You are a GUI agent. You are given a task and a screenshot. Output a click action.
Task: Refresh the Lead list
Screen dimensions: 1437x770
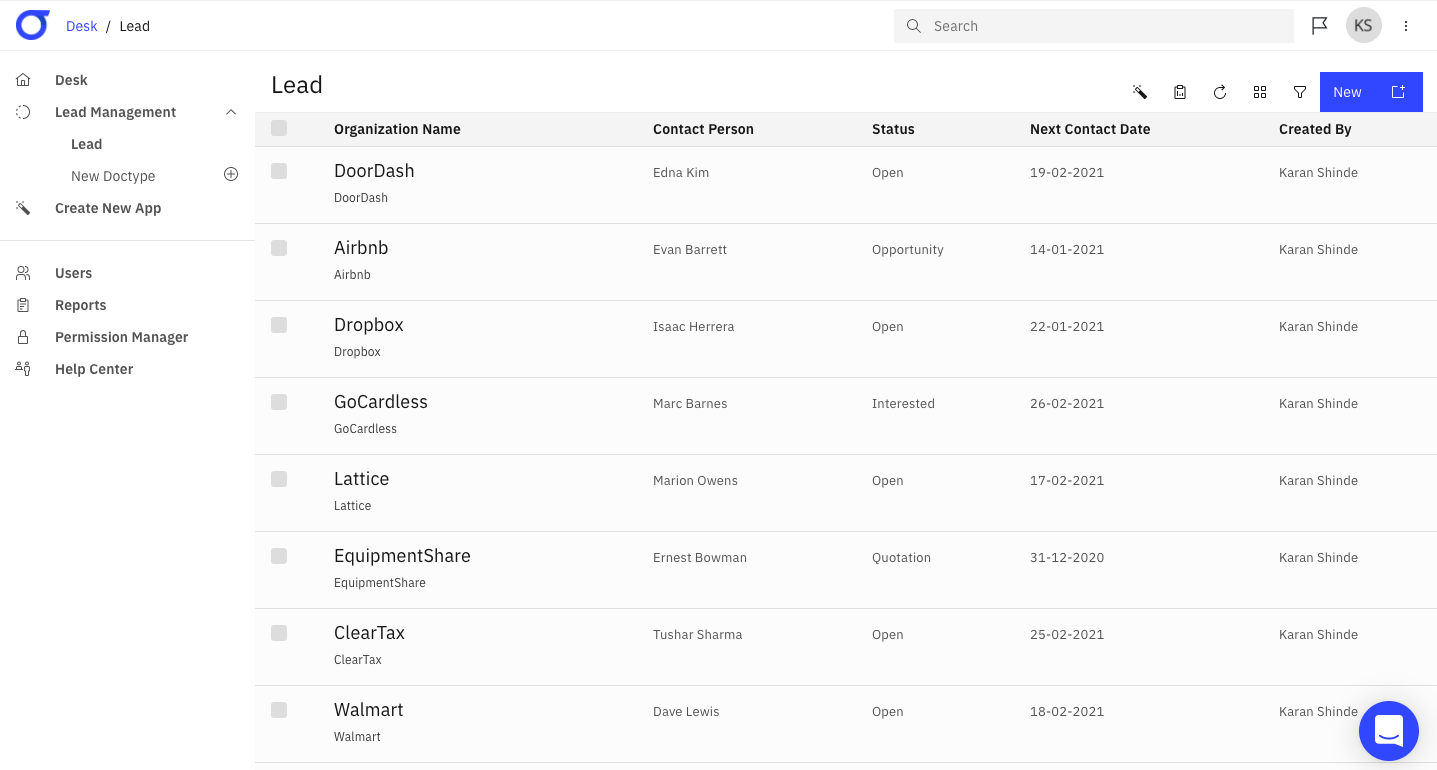[x=1220, y=92]
